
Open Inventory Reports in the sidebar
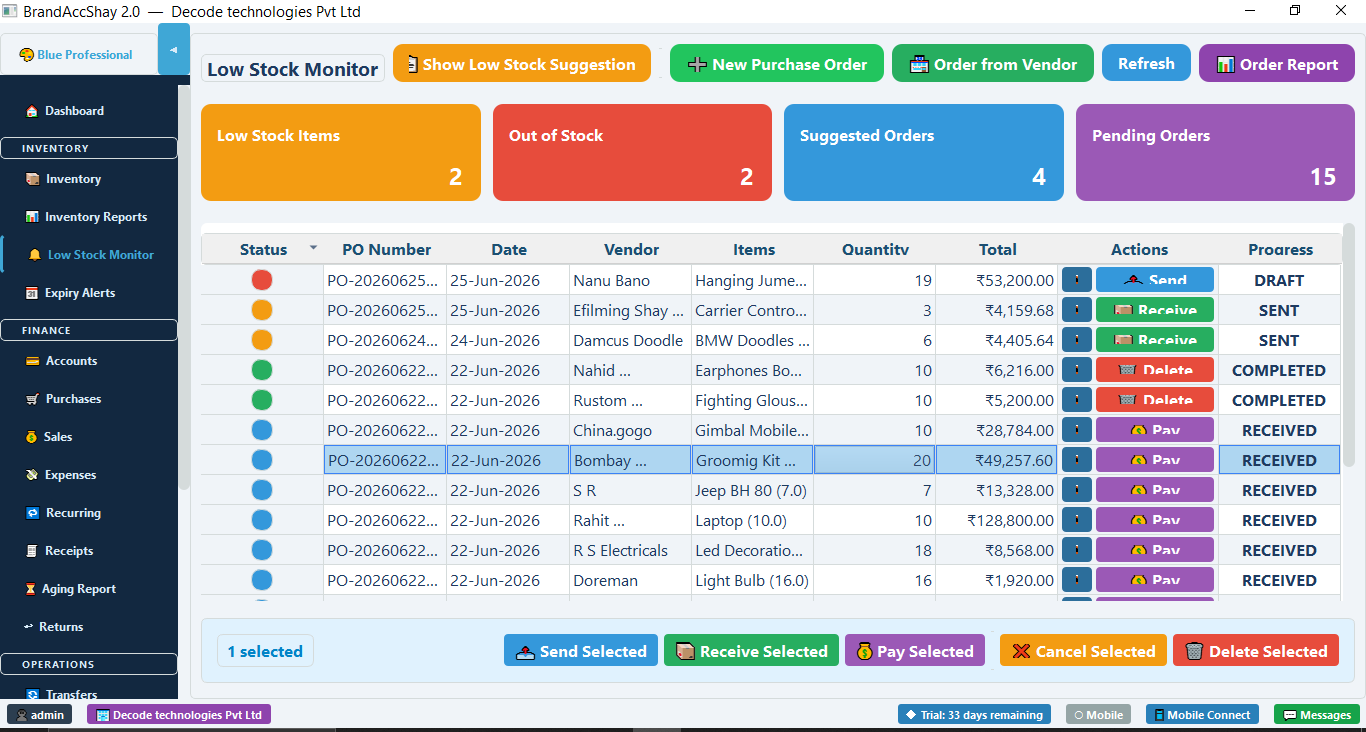[x=86, y=217]
